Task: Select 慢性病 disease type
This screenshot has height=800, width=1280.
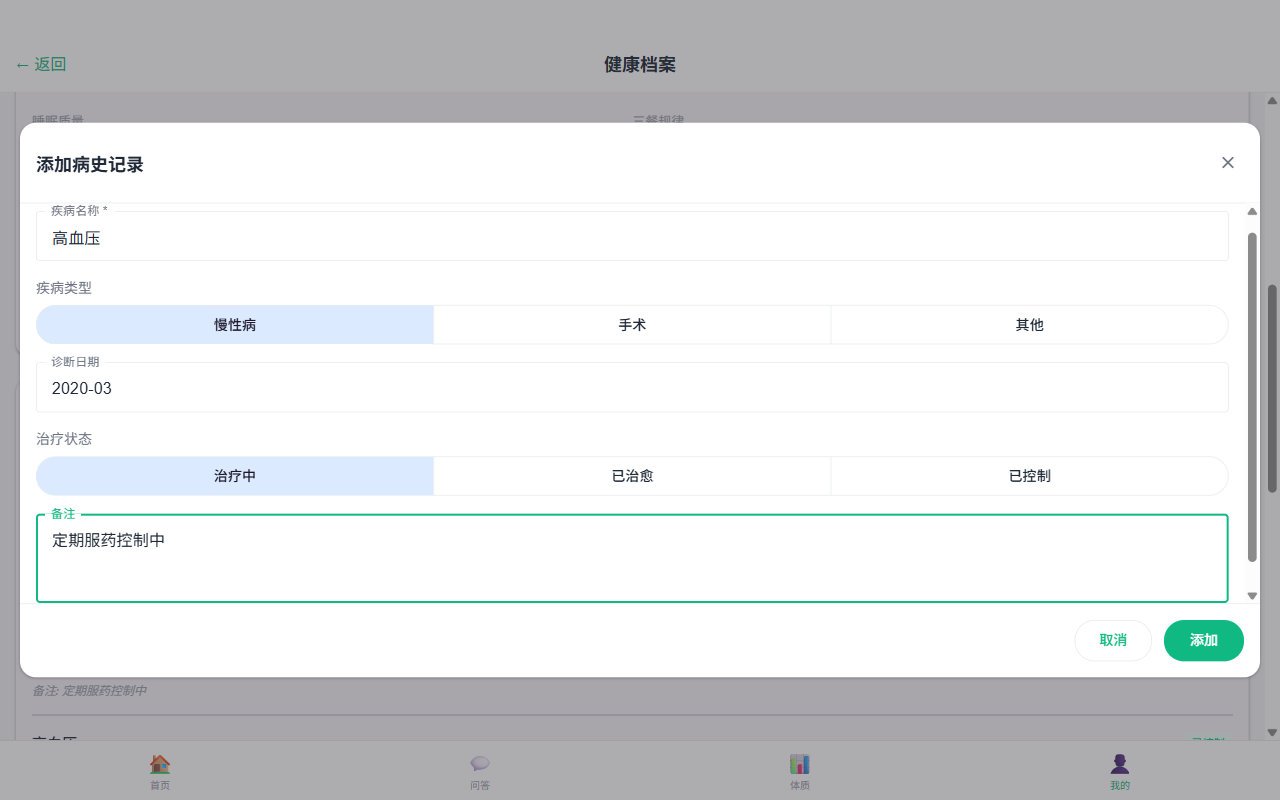Action: click(235, 325)
